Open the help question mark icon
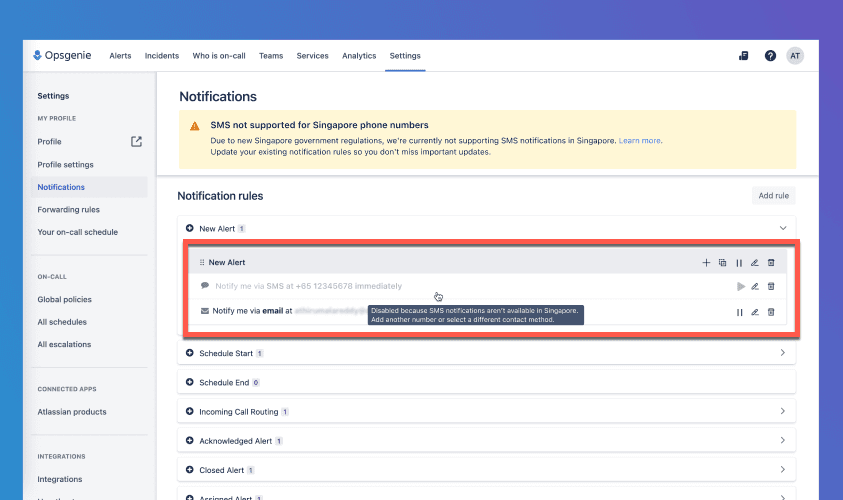843x500 pixels. [770, 56]
